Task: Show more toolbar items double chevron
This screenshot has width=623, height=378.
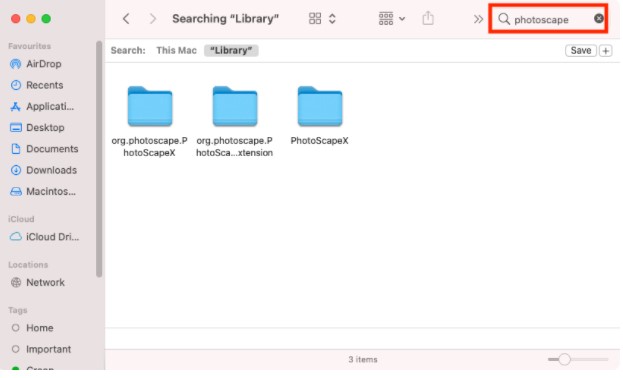Action: click(x=478, y=19)
